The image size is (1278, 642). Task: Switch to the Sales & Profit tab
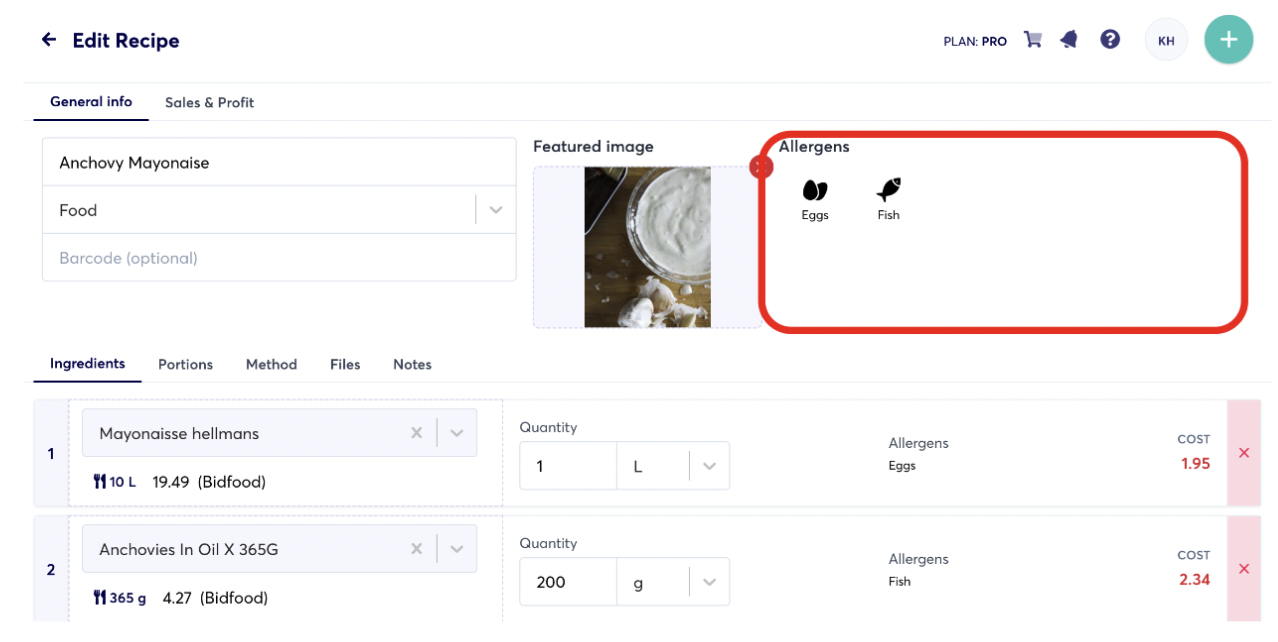[209, 102]
